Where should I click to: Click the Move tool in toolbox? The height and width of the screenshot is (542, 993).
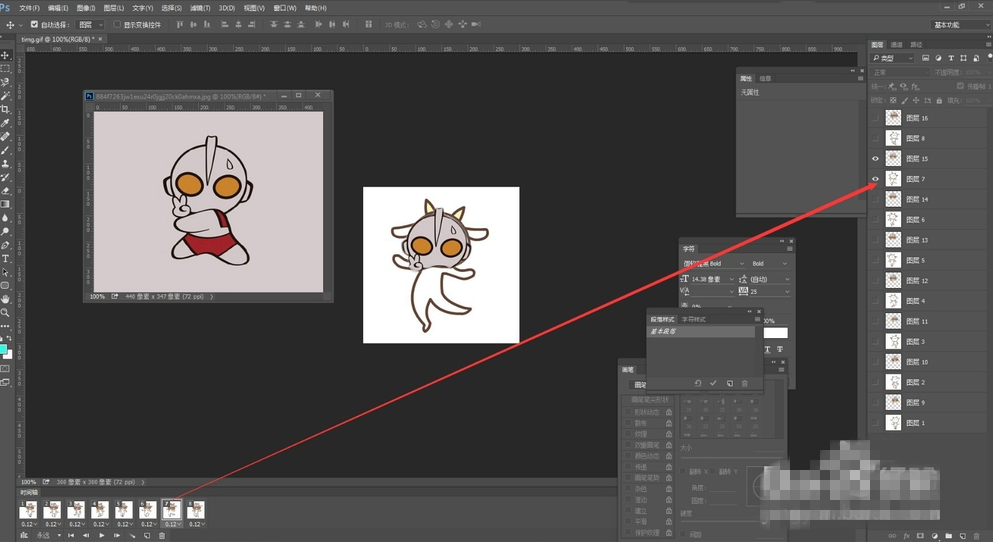pyautogui.click(x=6, y=55)
